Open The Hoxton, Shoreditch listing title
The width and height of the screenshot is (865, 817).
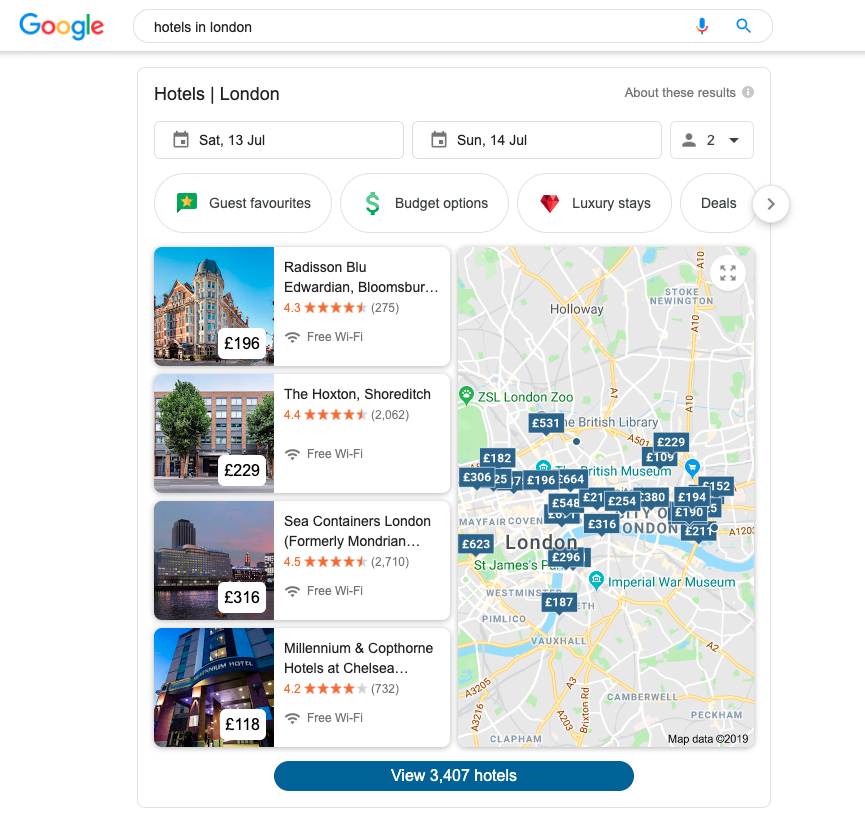[x=357, y=394]
